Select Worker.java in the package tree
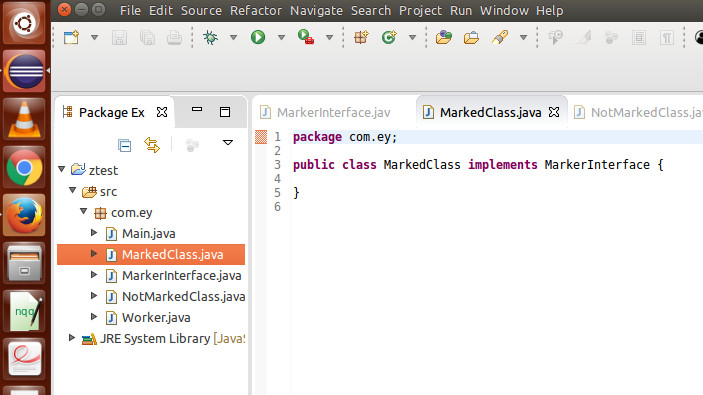This screenshot has height=395, width=703. pos(156,317)
